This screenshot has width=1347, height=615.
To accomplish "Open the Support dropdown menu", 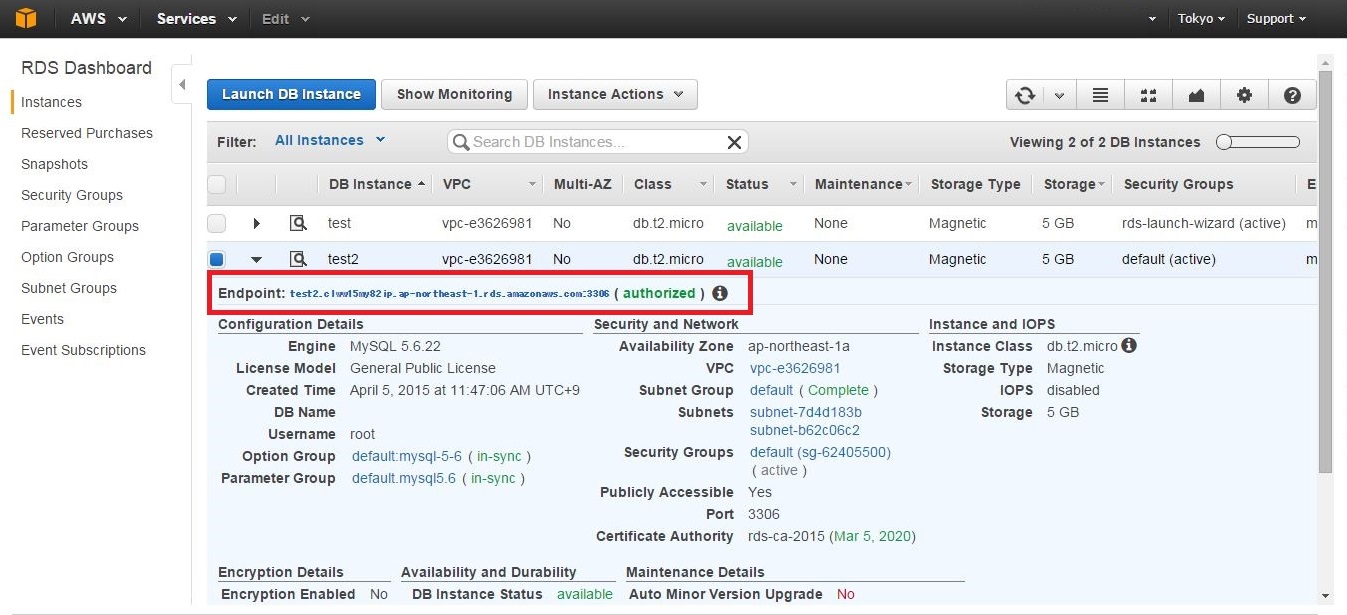I will 1276,18.
